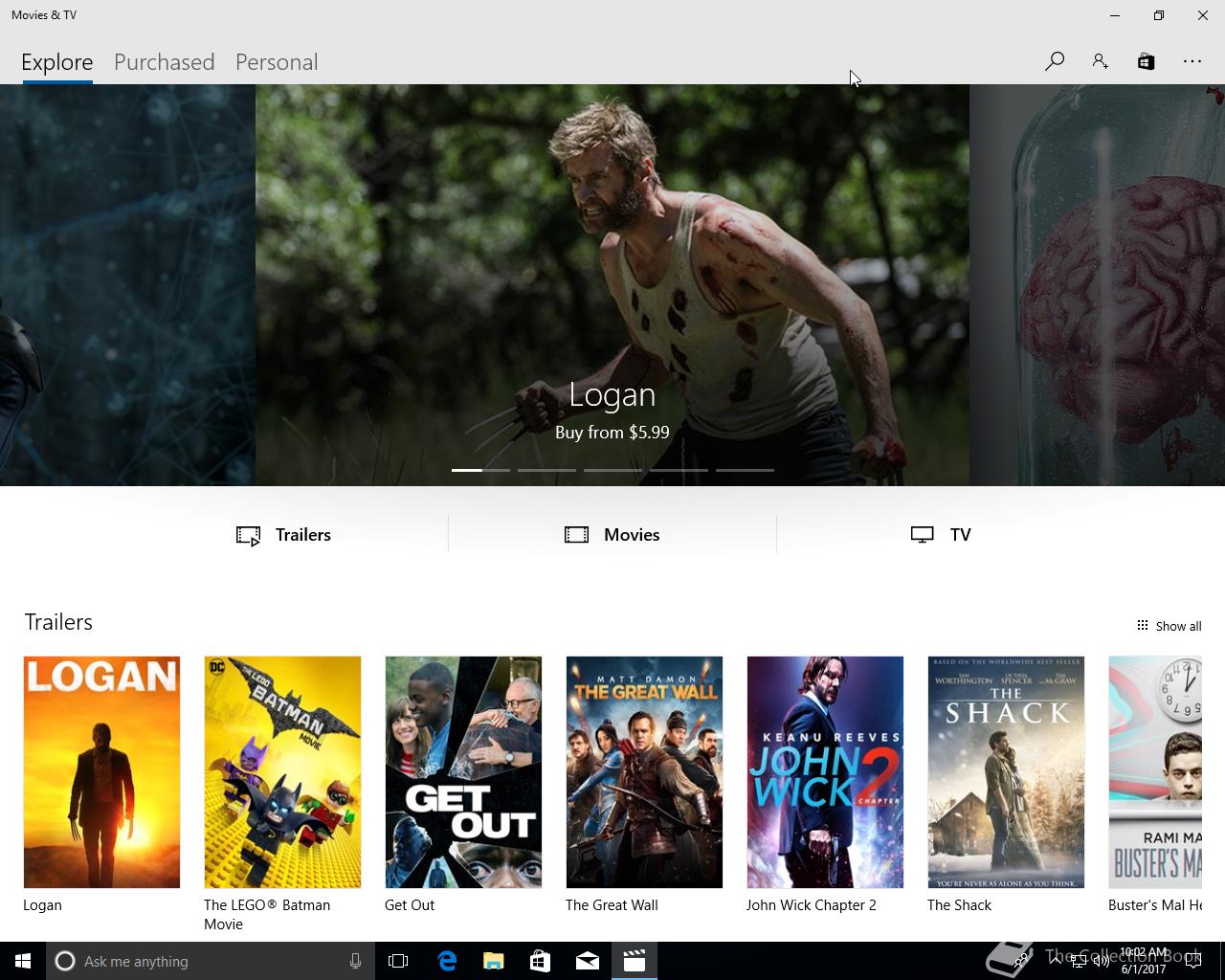Image resolution: width=1225 pixels, height=980 pixels.
Task: Click 'The LEGO® Batman Movie' title text
Action: click(x=267, y=915)
